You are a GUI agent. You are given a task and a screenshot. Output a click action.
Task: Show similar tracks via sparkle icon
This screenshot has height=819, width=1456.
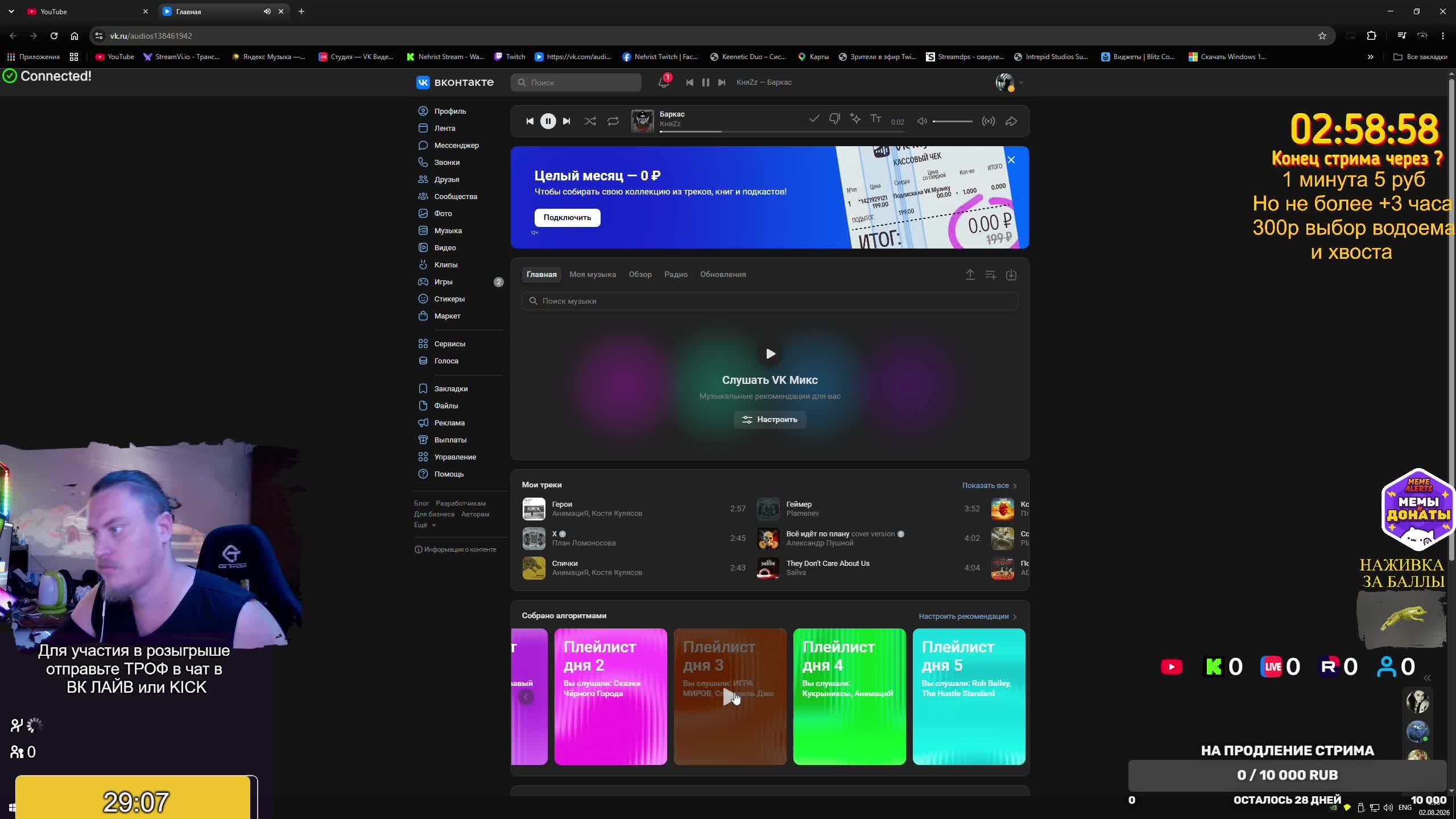coord(855,119)
